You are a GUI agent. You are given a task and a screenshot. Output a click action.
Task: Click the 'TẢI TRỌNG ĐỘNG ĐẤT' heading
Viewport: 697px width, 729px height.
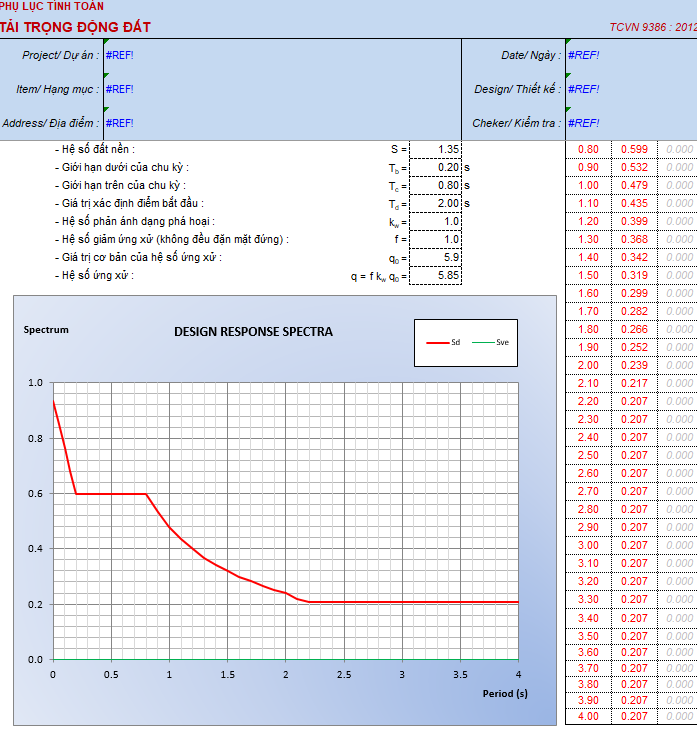click(75, 27)
